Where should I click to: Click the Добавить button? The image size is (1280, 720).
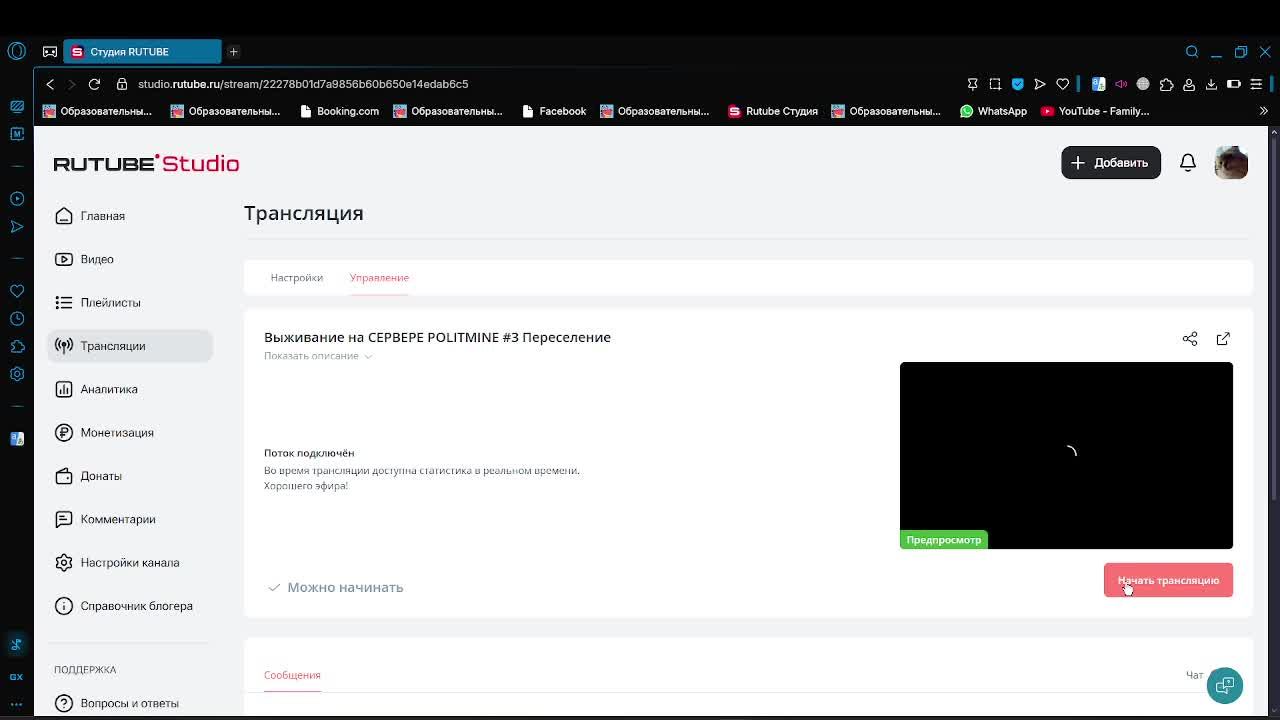pos(1111,163)
